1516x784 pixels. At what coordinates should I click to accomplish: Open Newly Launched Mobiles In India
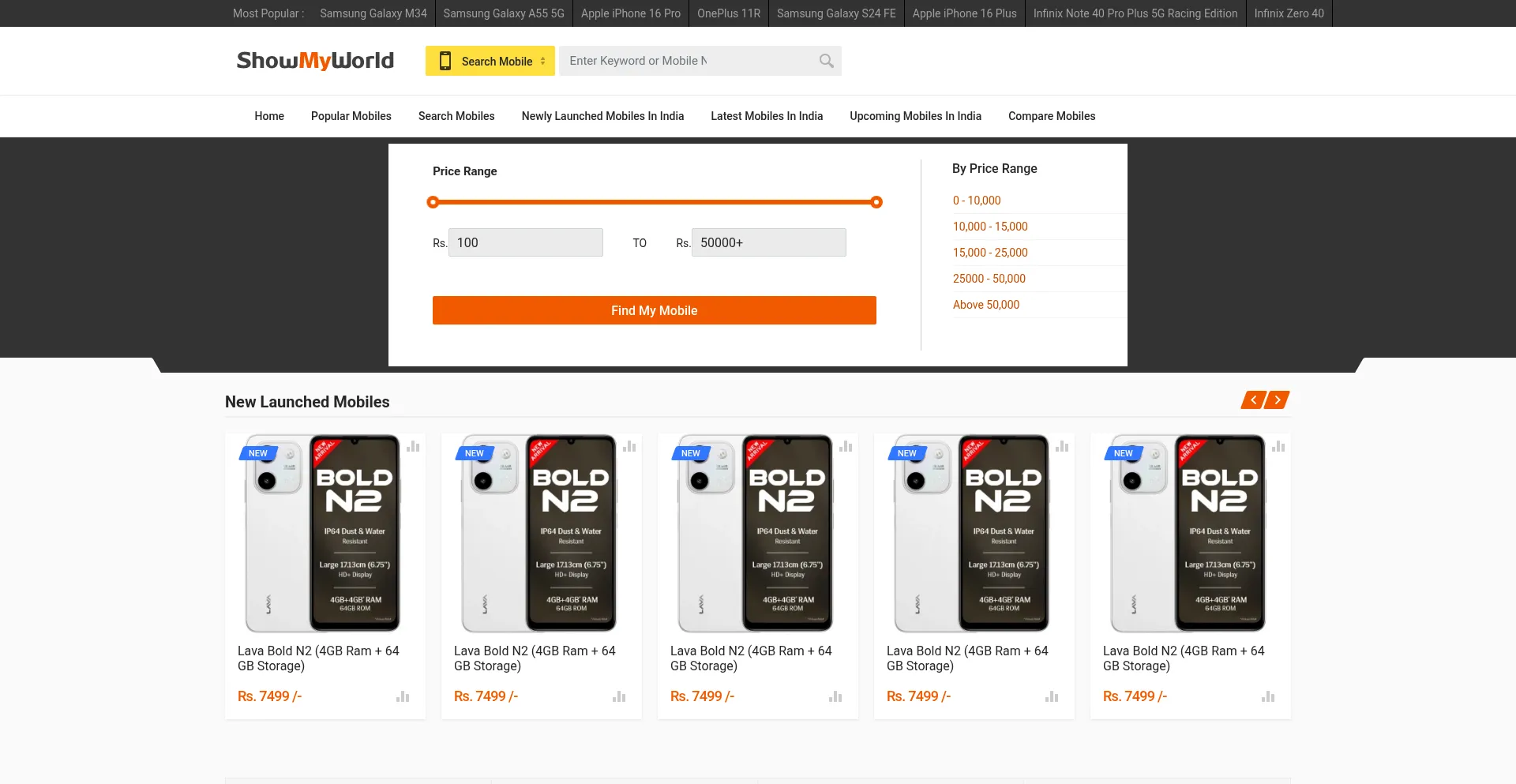pos(602,116)
